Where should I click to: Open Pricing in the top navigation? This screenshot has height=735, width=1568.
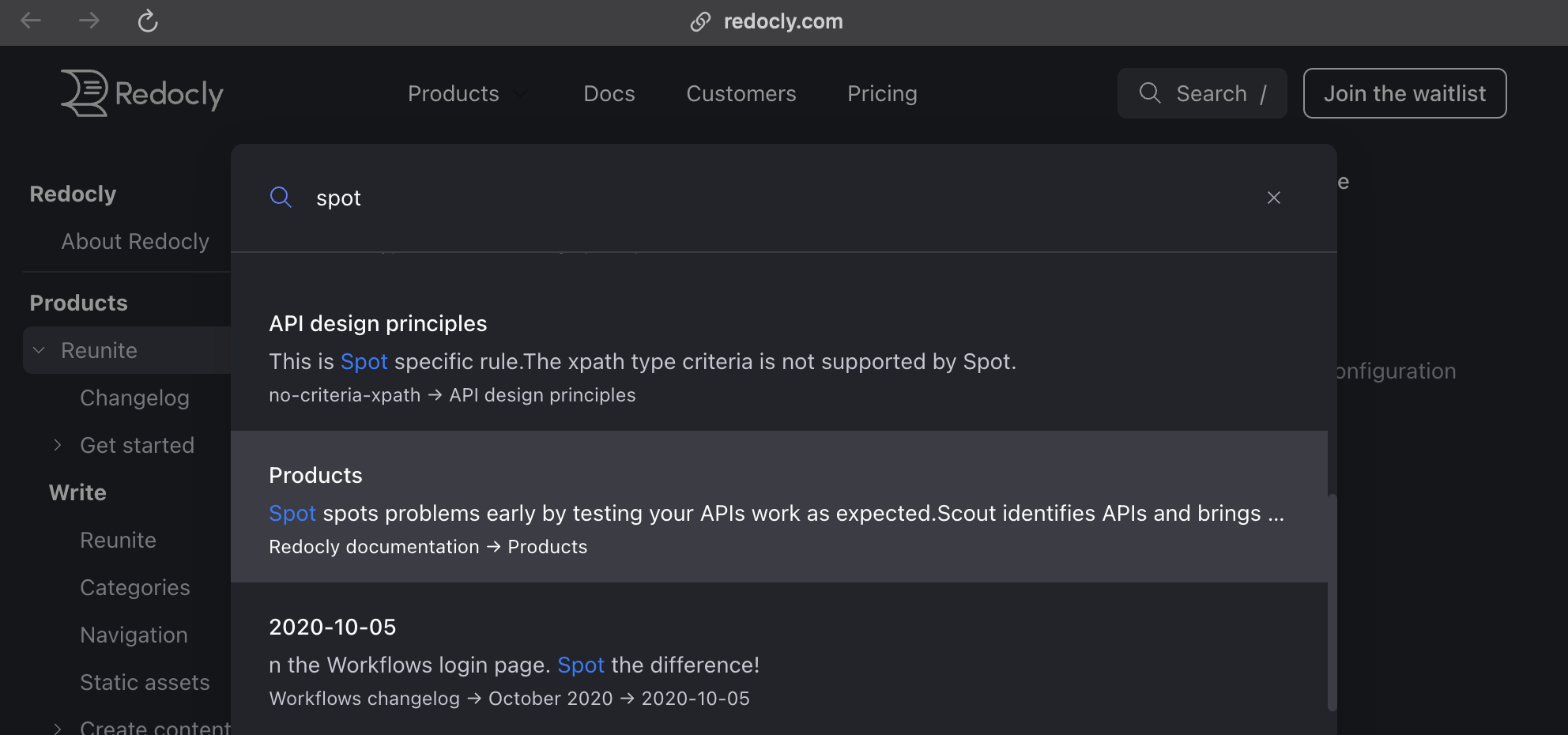(882, 93)
